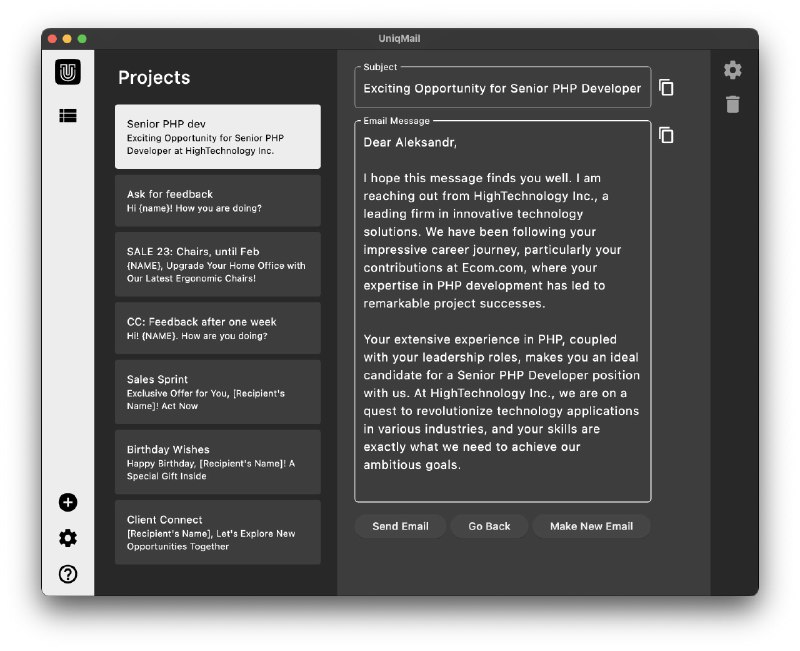
Task: Open settings gear in left sidebar
Action: [68, 538]
